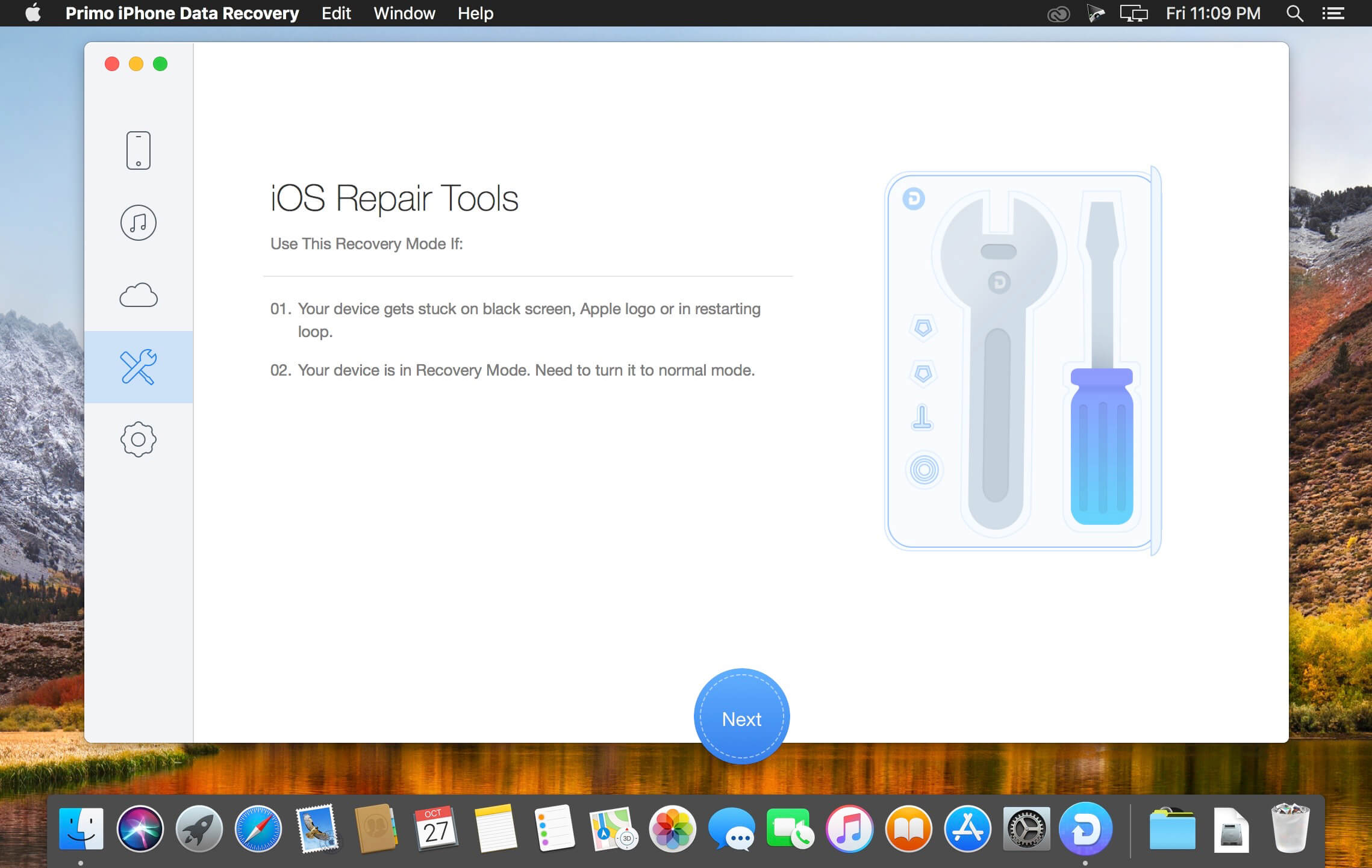The height and width of the screenshot is (868, 1372).
Task: Click the blue Next button
Action: pyautogui.click(x=741, y=717)
